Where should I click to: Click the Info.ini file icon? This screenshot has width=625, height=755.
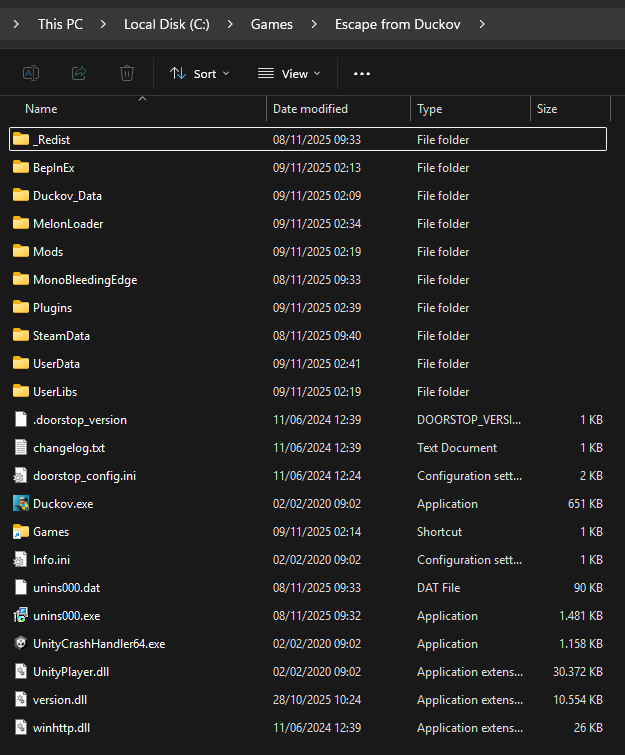pos(20,559)
